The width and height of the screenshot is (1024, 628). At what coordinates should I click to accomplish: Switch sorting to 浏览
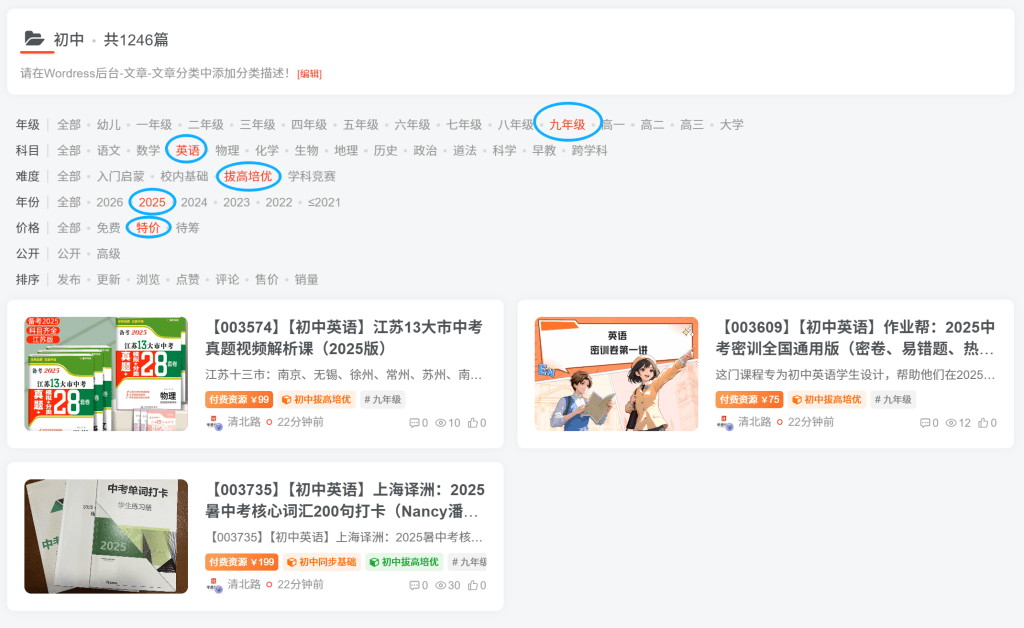point(146,280)
